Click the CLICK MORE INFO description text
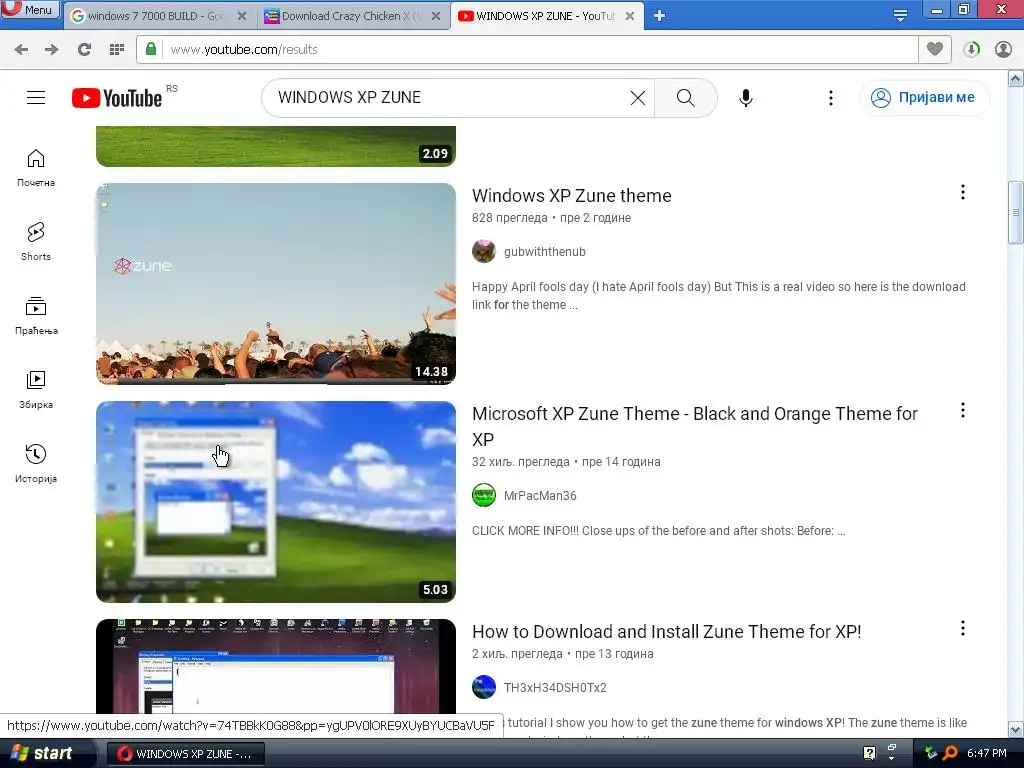Image resolution: width=1024 pixels, height=768 pixels. (x=659, y=531)
